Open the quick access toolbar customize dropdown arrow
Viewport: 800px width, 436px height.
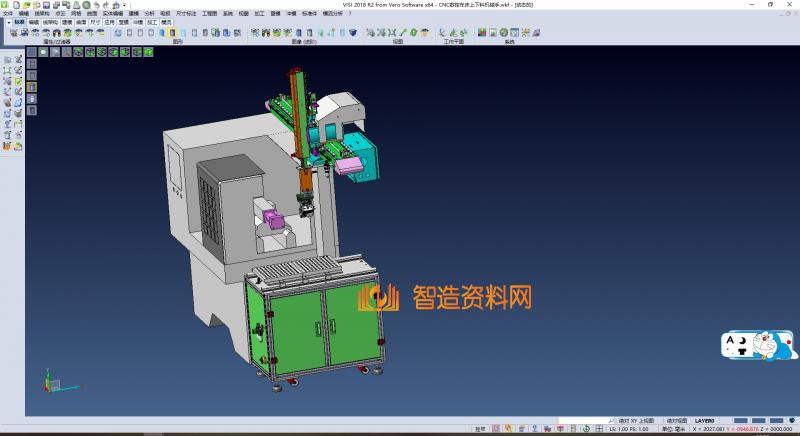(124, 5)
